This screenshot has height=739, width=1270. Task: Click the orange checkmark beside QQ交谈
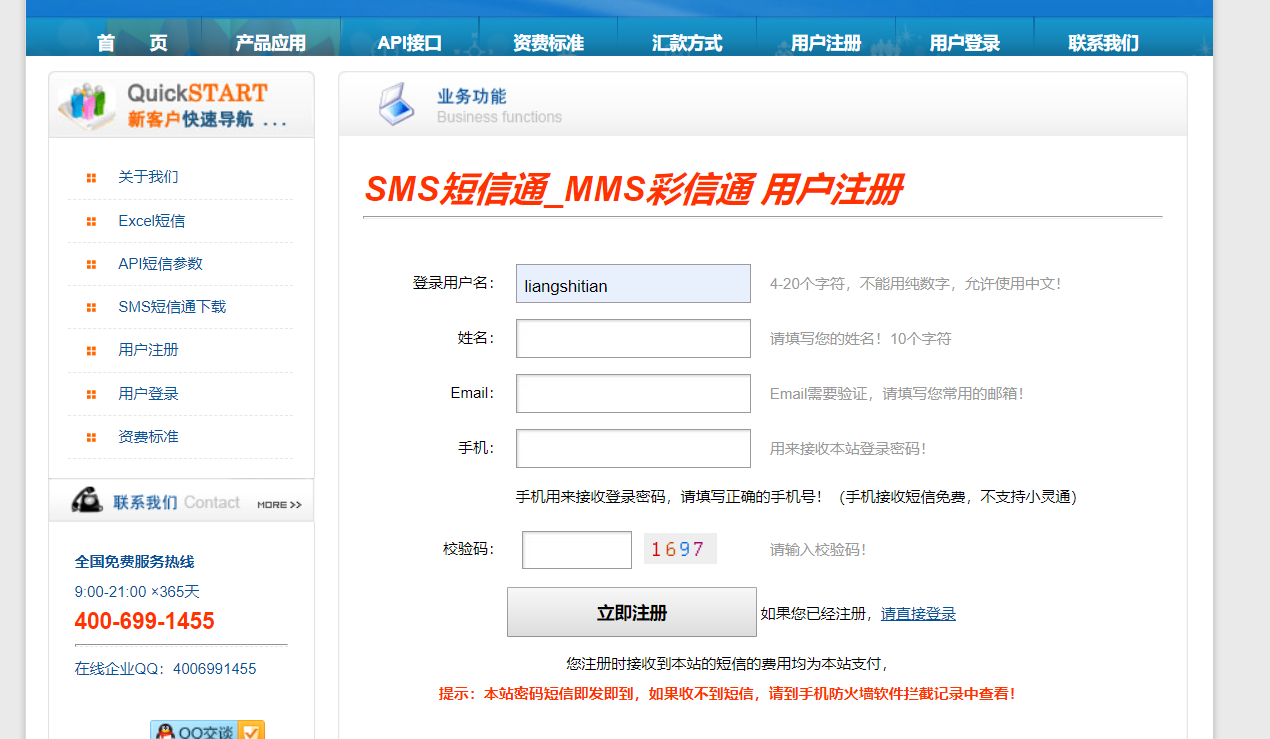250,731
